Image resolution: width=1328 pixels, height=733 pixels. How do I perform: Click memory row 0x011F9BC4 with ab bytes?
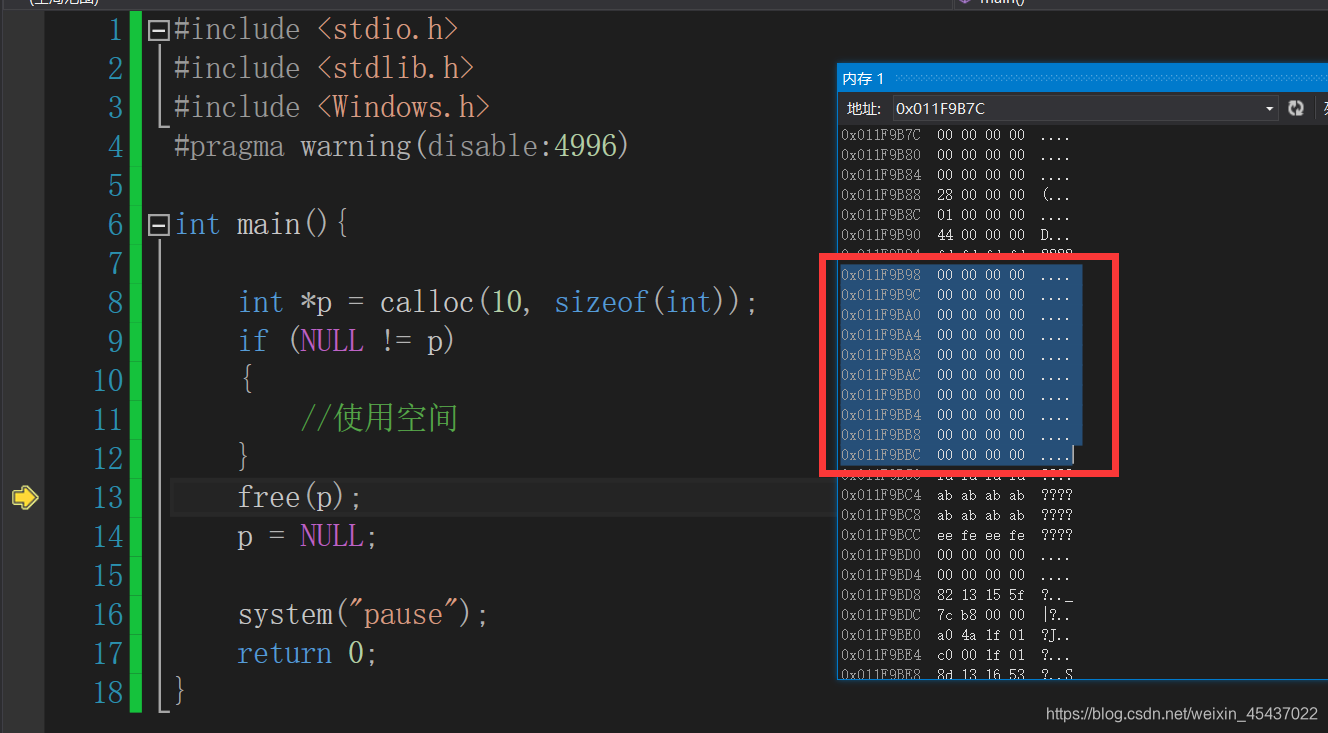point(955,495)
